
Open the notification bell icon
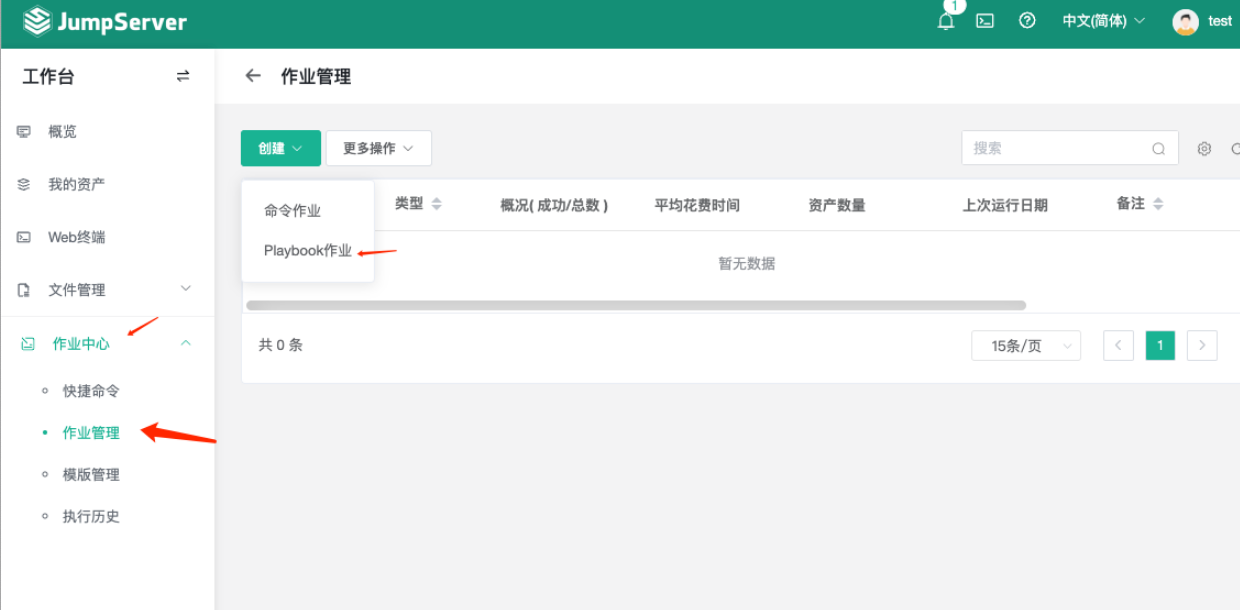944,20
